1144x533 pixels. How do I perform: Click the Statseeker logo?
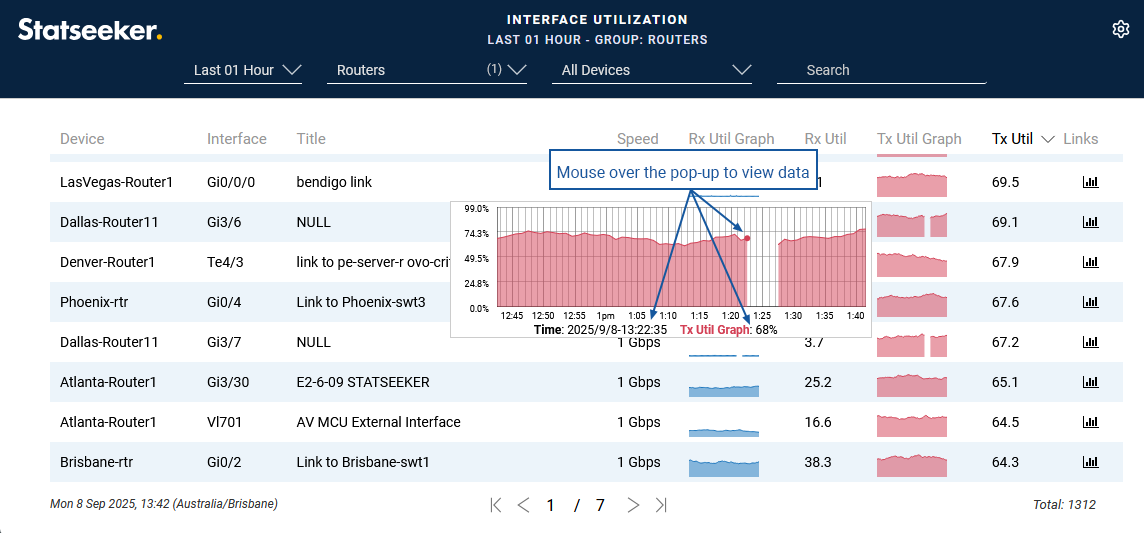pyautogui.click(x=89, y=30)
